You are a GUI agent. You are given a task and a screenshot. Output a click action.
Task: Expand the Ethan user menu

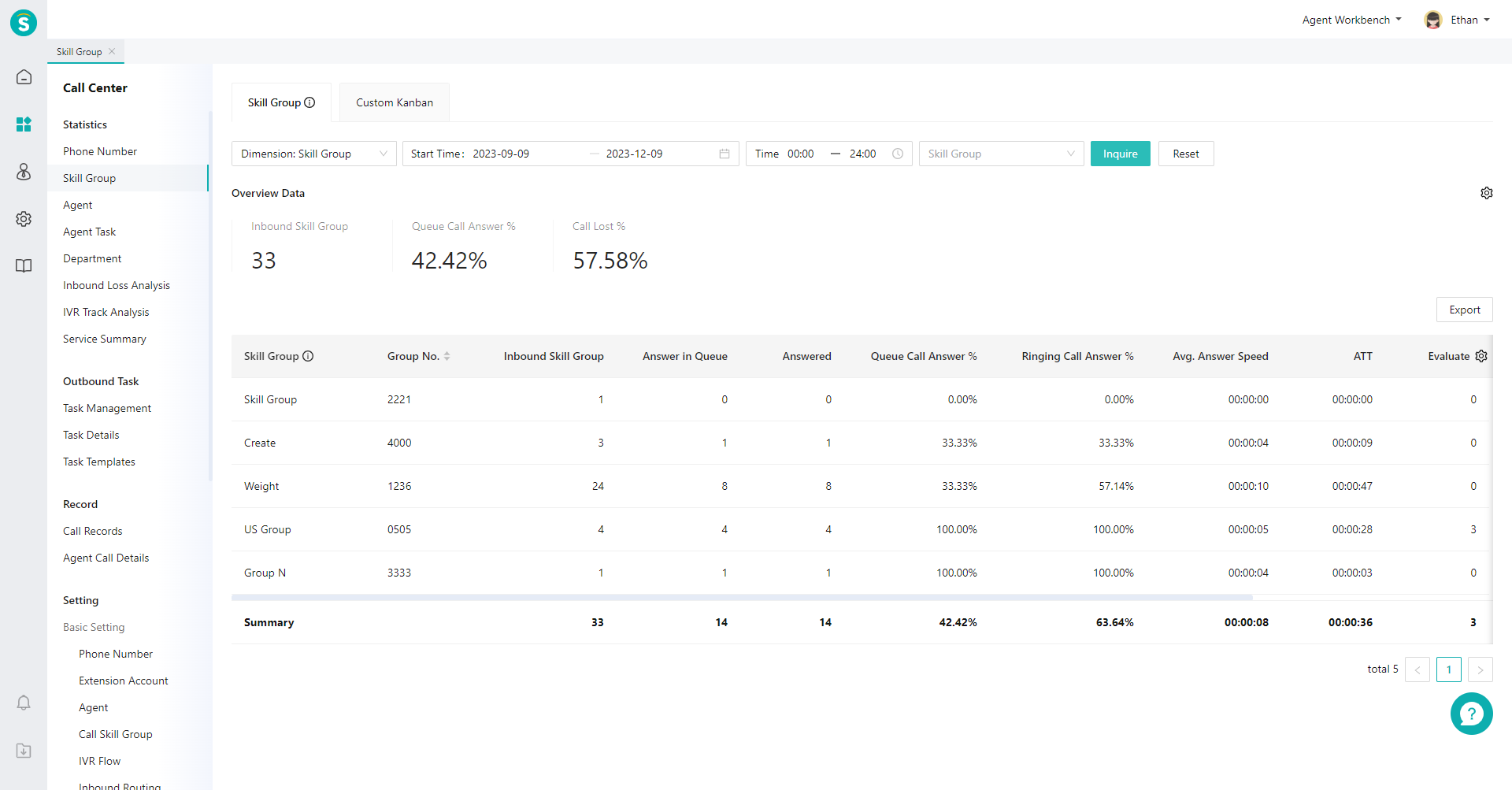pos(1470,20)
